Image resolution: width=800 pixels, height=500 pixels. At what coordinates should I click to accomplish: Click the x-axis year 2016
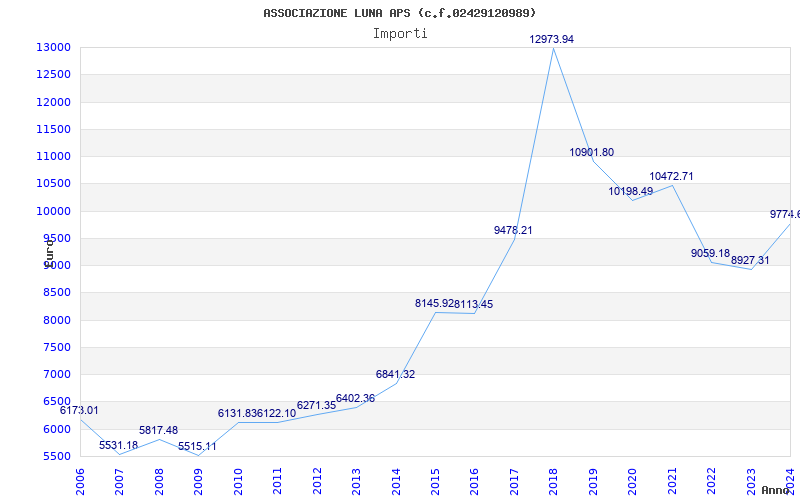pos(474,482)
